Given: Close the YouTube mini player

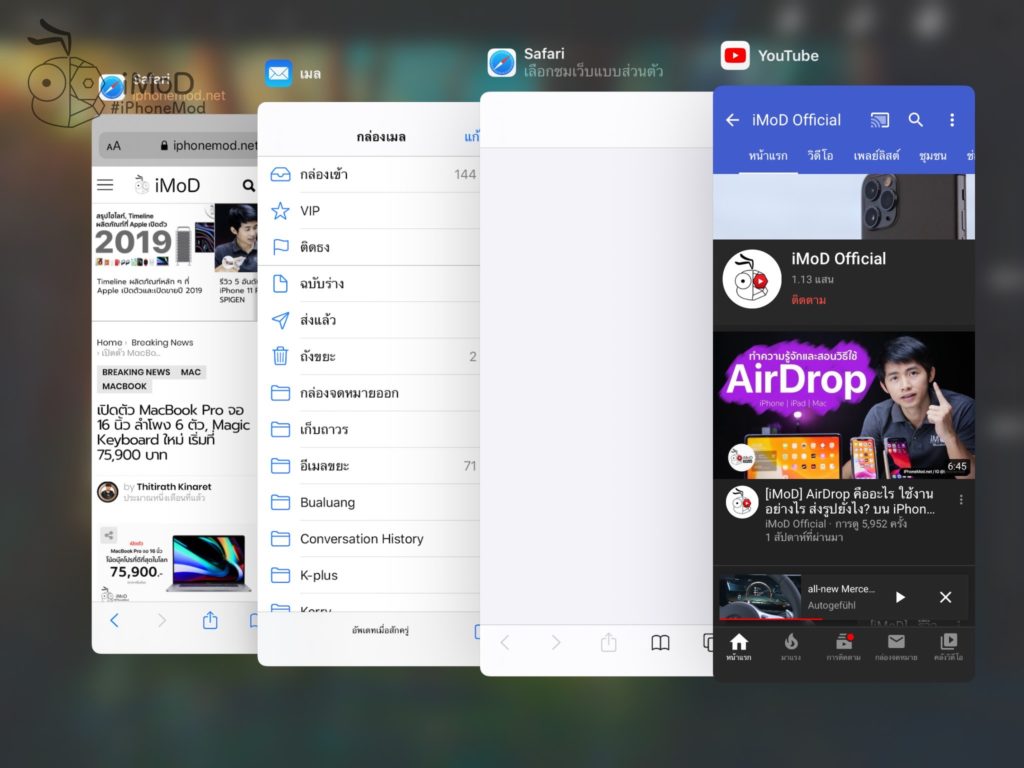Looking at the screenshot, I should pyautogui.click(x=945, y=597).
